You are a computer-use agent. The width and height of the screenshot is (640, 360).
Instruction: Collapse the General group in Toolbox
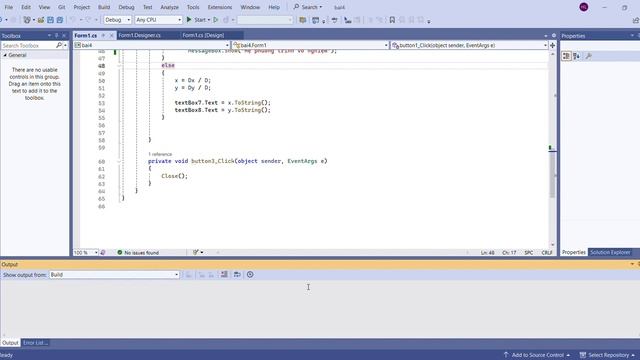point(5,55)
